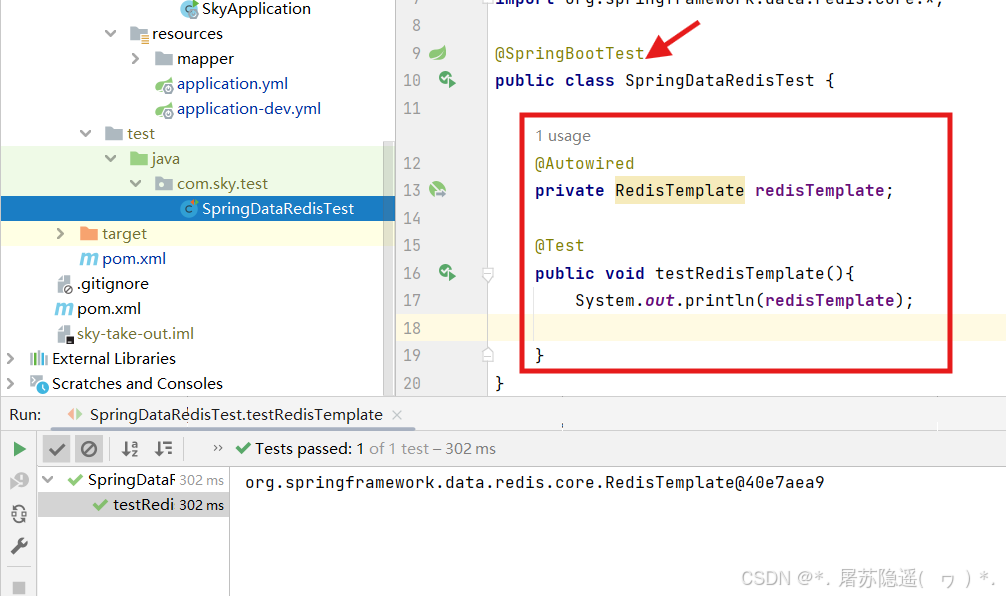
Task: Select the SpringDataRedisTest passed result row
Action: (x=133, y=480)
